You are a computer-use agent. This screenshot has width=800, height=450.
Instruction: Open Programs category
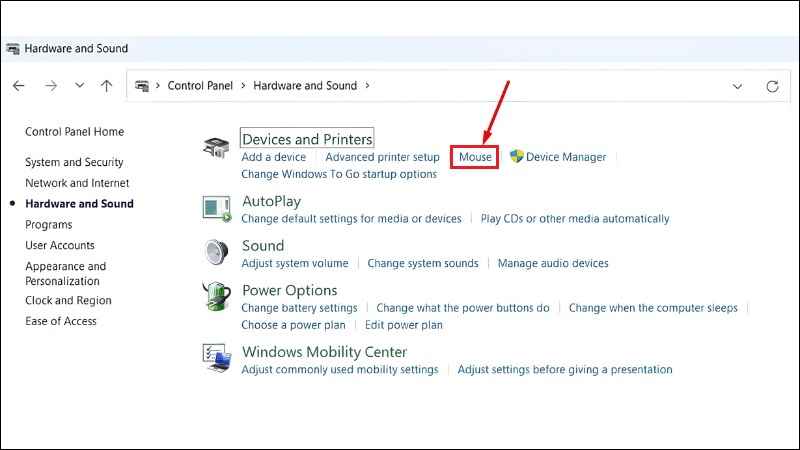(48, 224)
